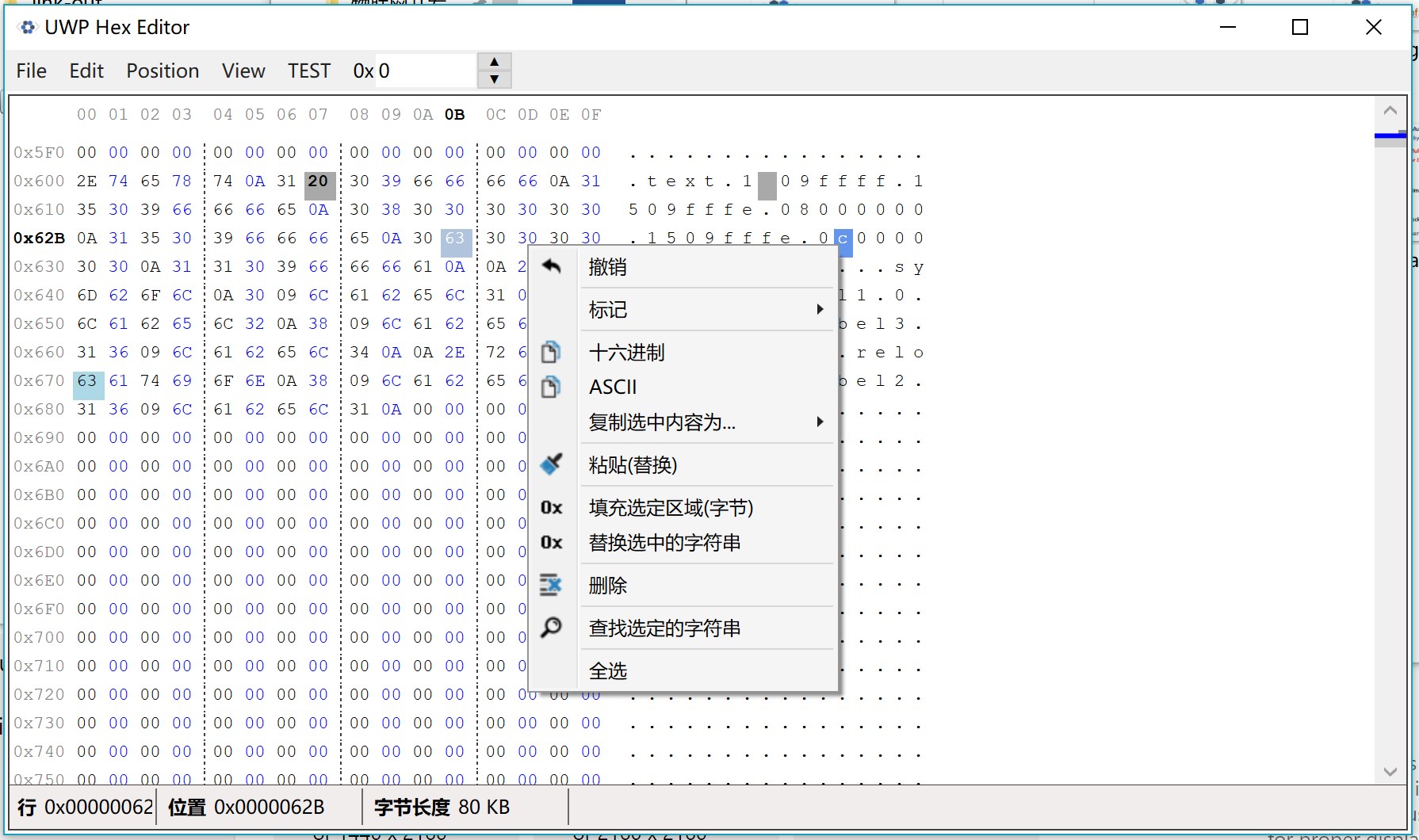
Task: Click the scrollbar up arrow
Action: tap(1390, 111)
